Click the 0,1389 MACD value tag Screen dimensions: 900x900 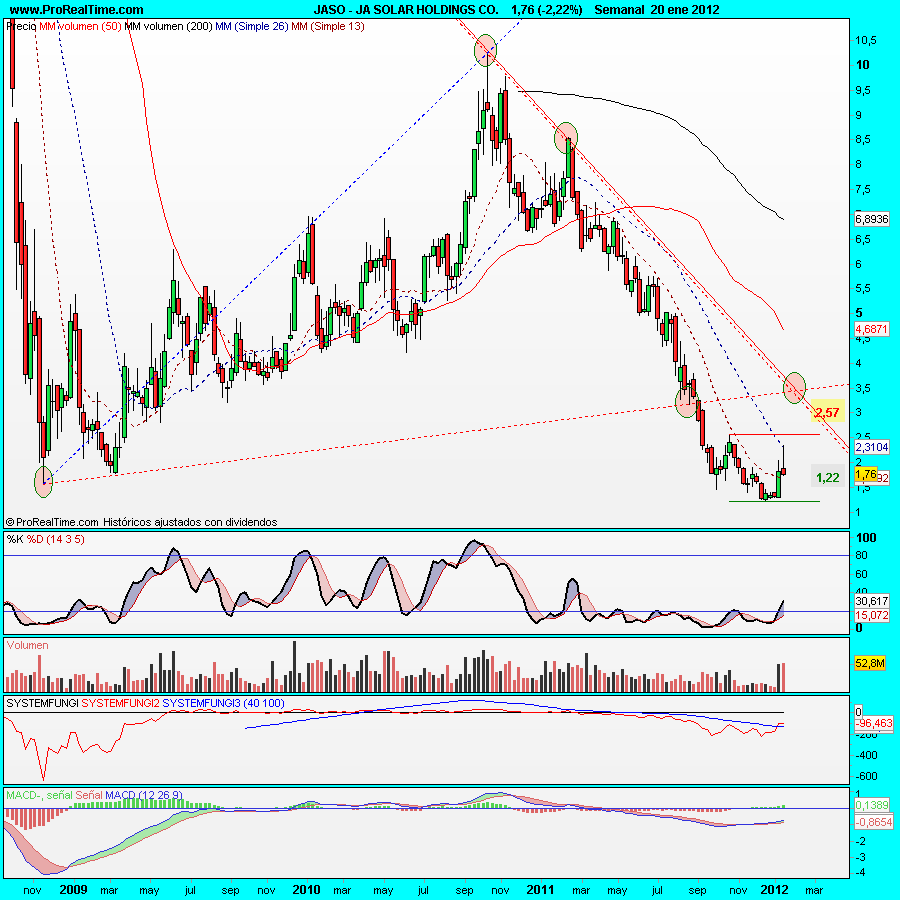[871, 805]
